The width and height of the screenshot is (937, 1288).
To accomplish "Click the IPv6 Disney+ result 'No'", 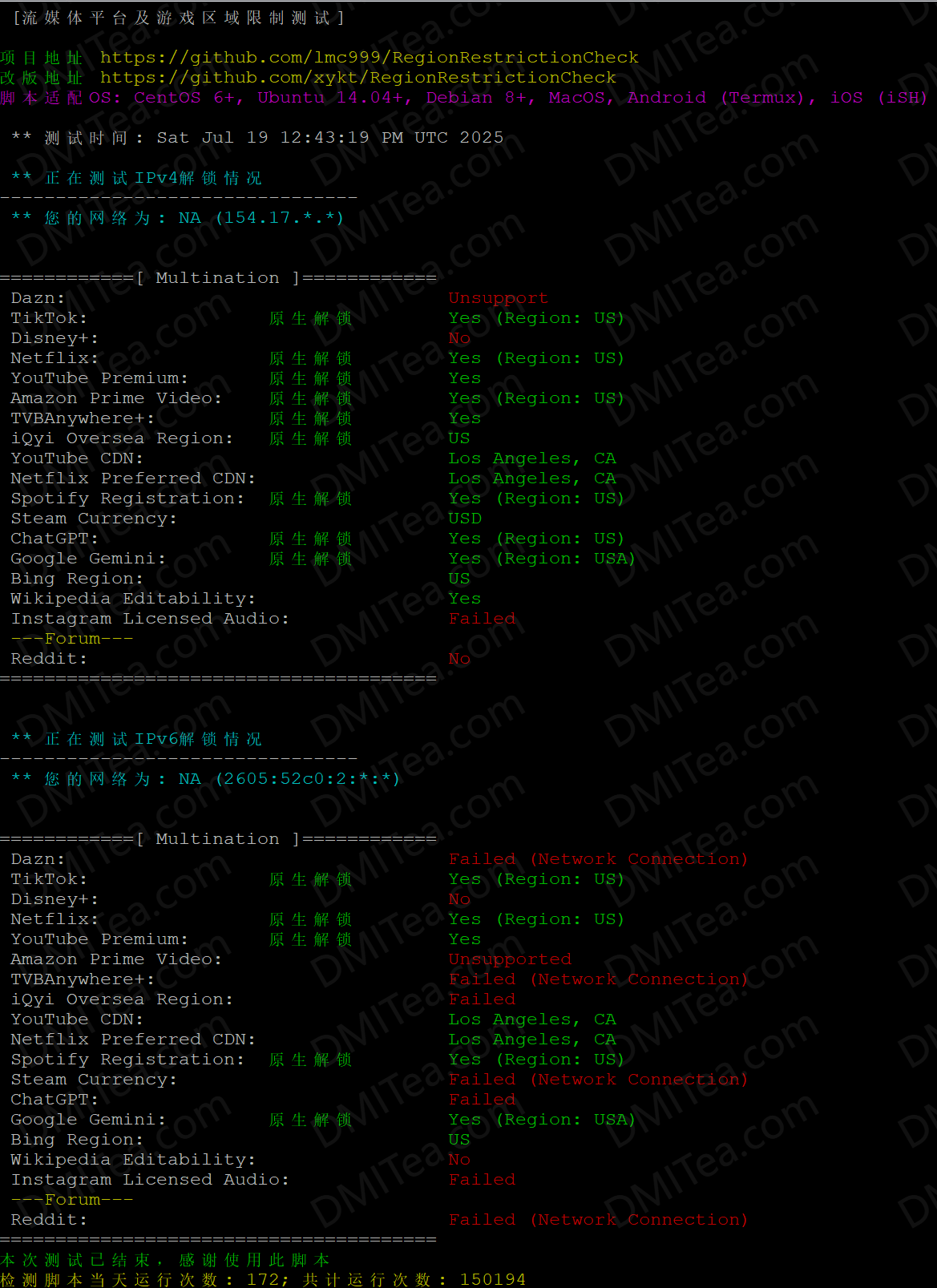I will pos(459,899).
